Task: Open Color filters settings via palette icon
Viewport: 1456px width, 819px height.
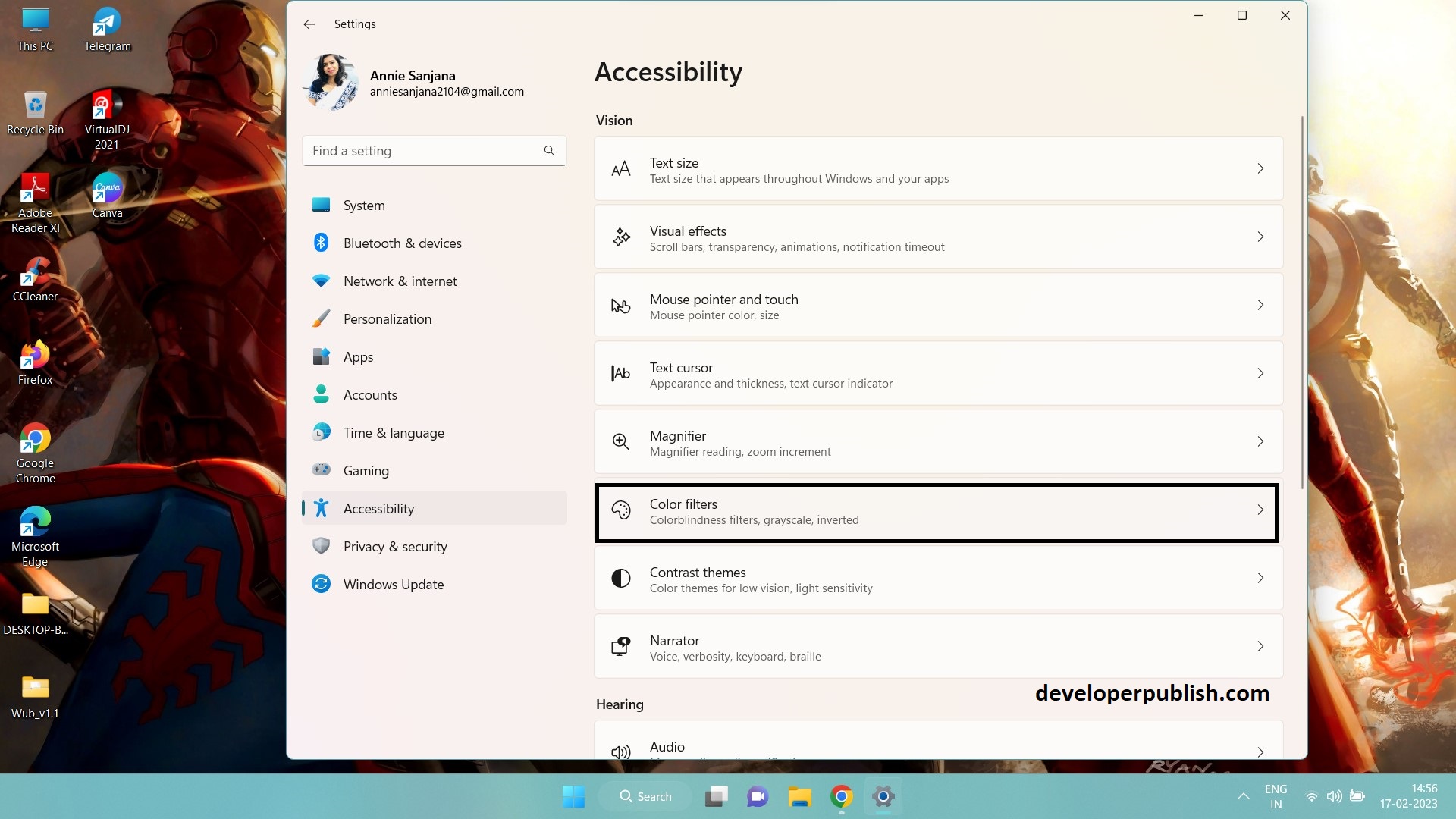Action: pos(622,511)
